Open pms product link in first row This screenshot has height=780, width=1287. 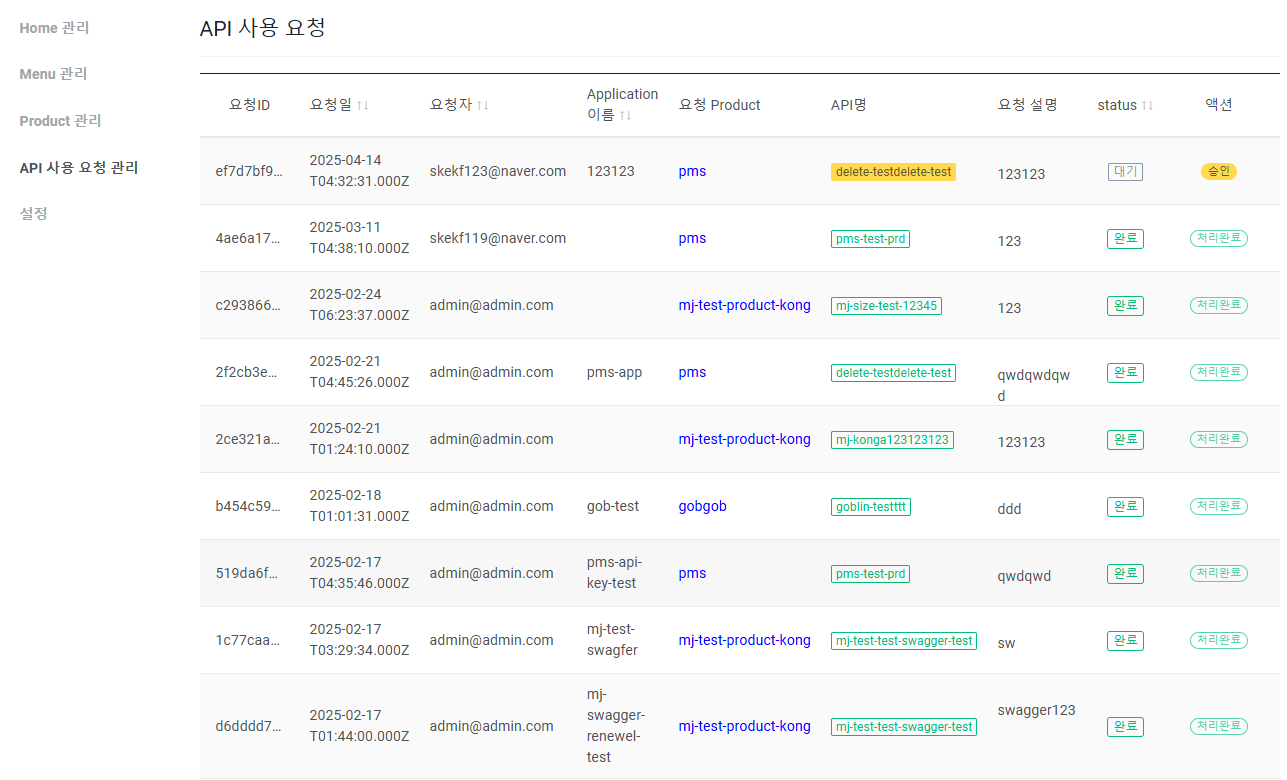(692, 171)
